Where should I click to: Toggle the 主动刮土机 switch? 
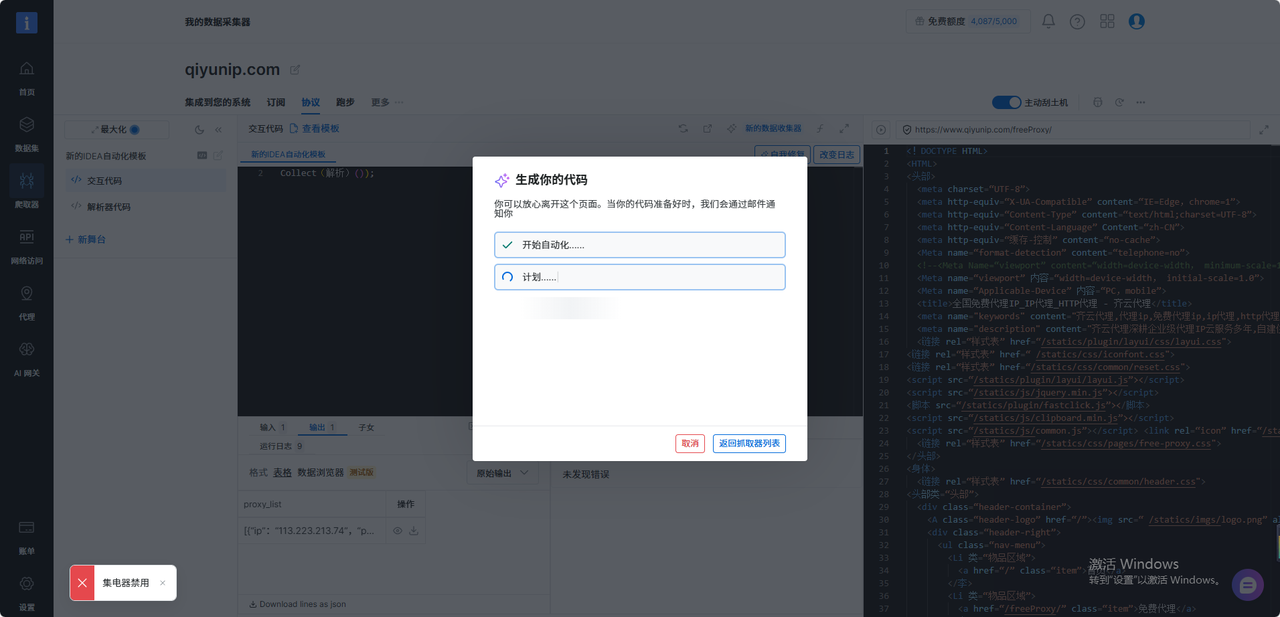click(x=1006, y=102)
